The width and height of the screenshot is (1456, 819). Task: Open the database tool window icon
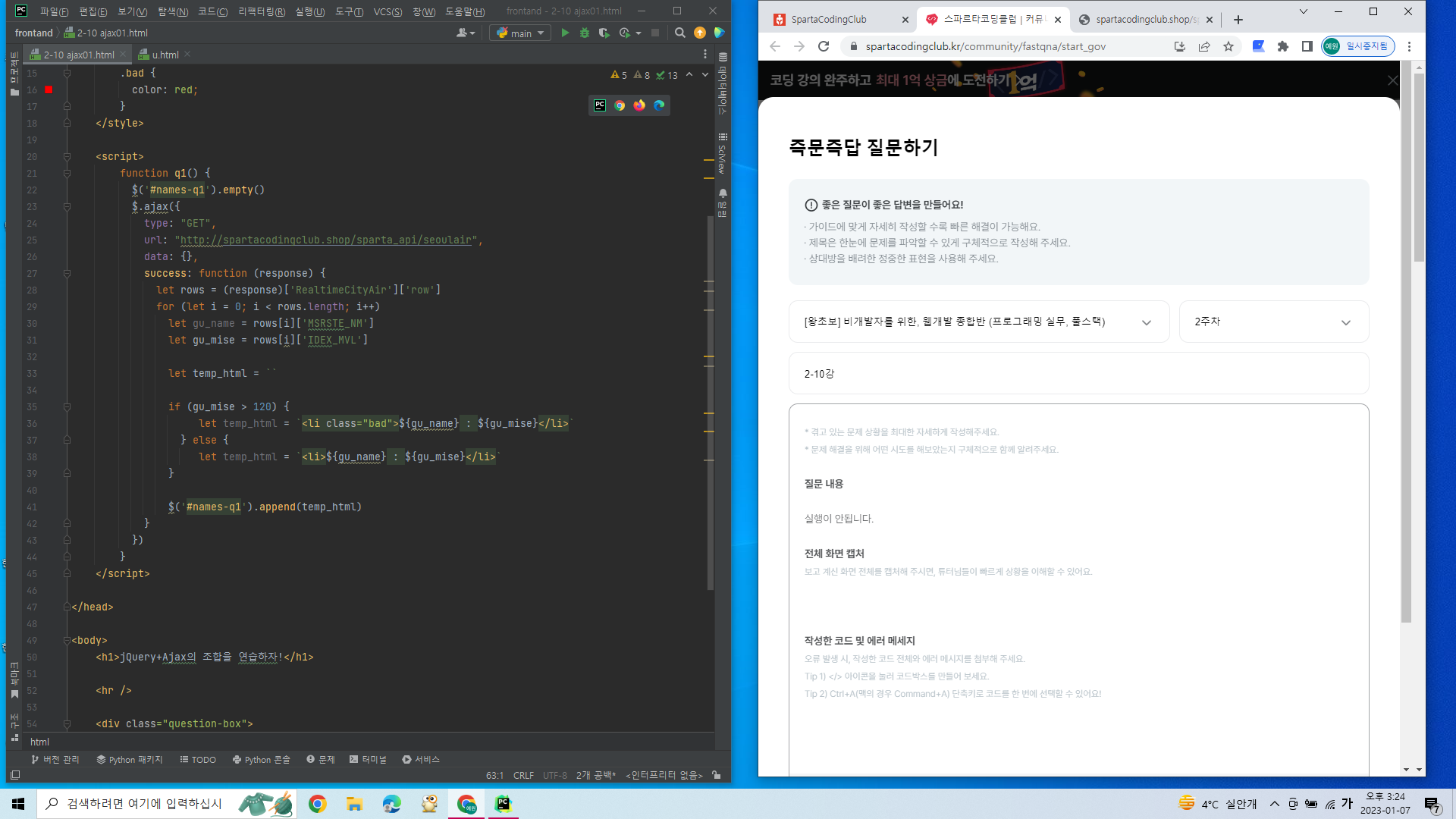pos(723,58)
